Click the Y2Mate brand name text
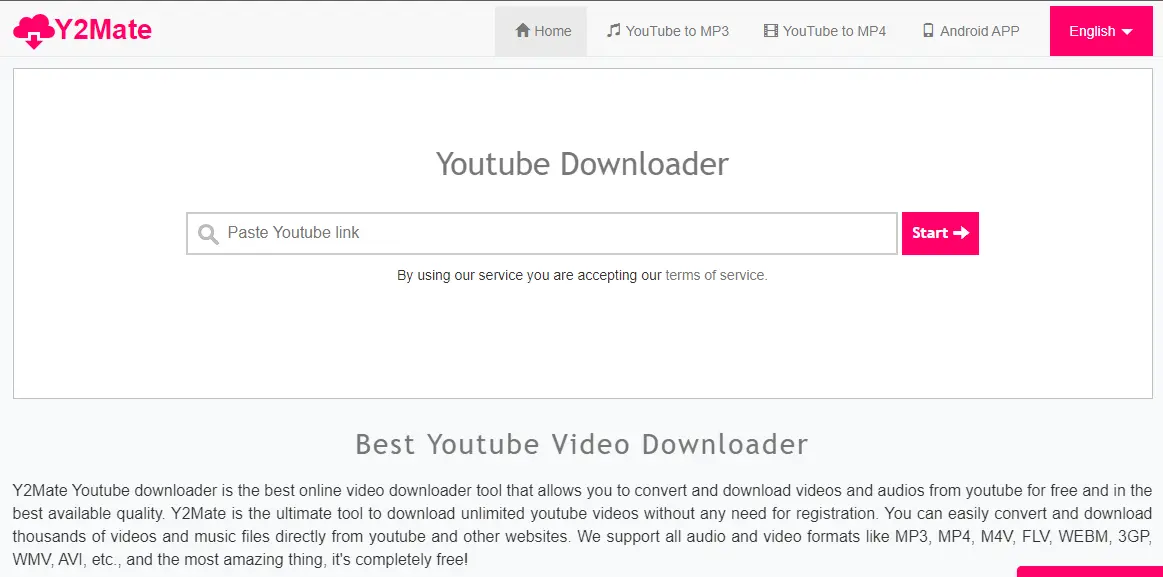 pyautogui.click(x=103, y=30)
